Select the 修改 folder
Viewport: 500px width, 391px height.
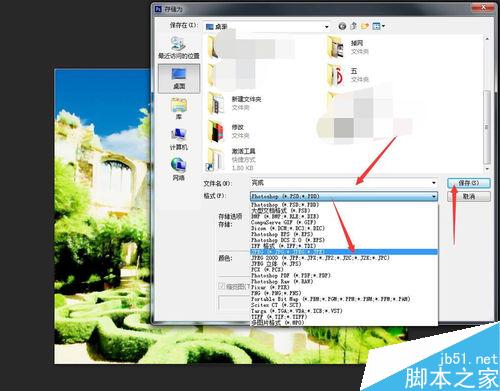[x=229, y=131]
